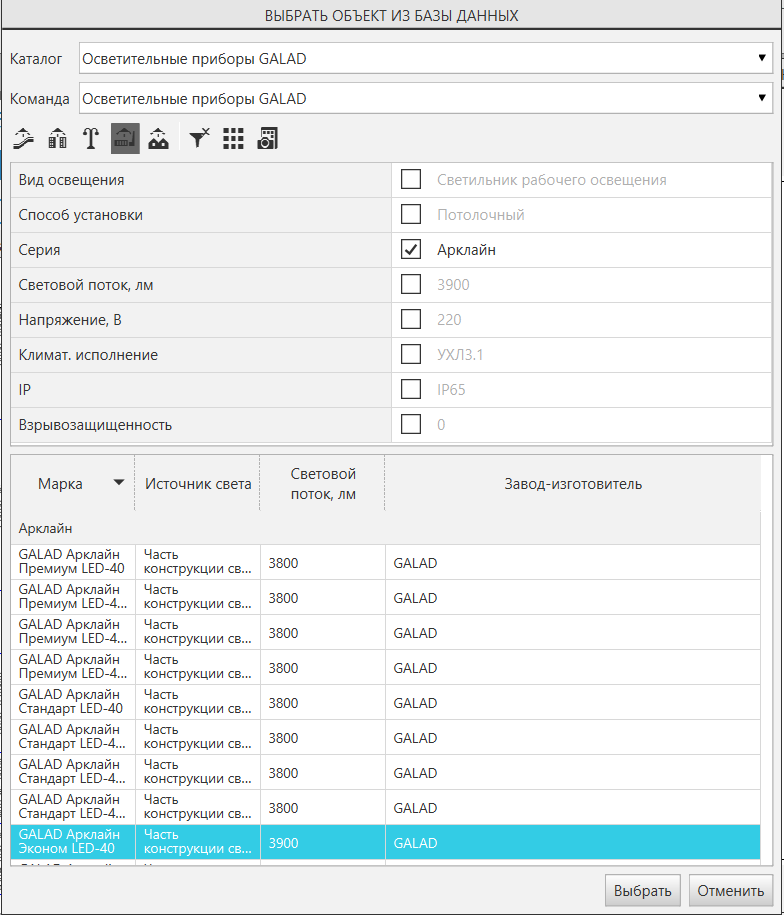Enable the Климат. исполнение УХЛ3.1 checkbox
The width and height of the screenshot is (784, 915).
click(x=411, y=355)
